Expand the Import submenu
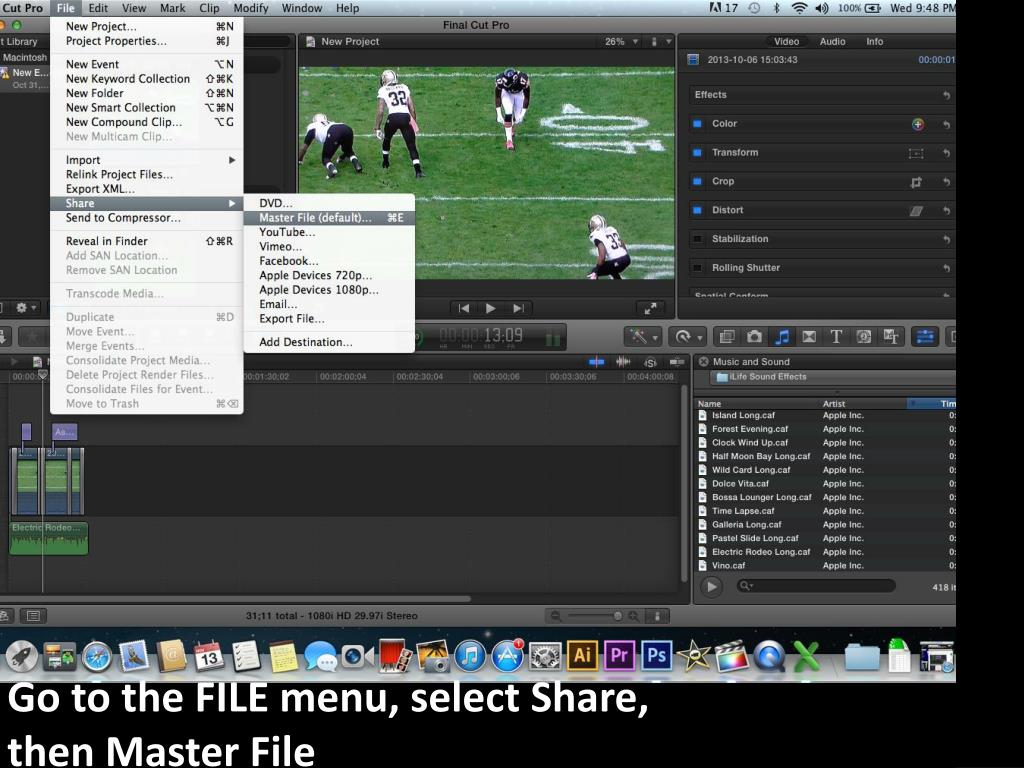 (x=147, y=160)
